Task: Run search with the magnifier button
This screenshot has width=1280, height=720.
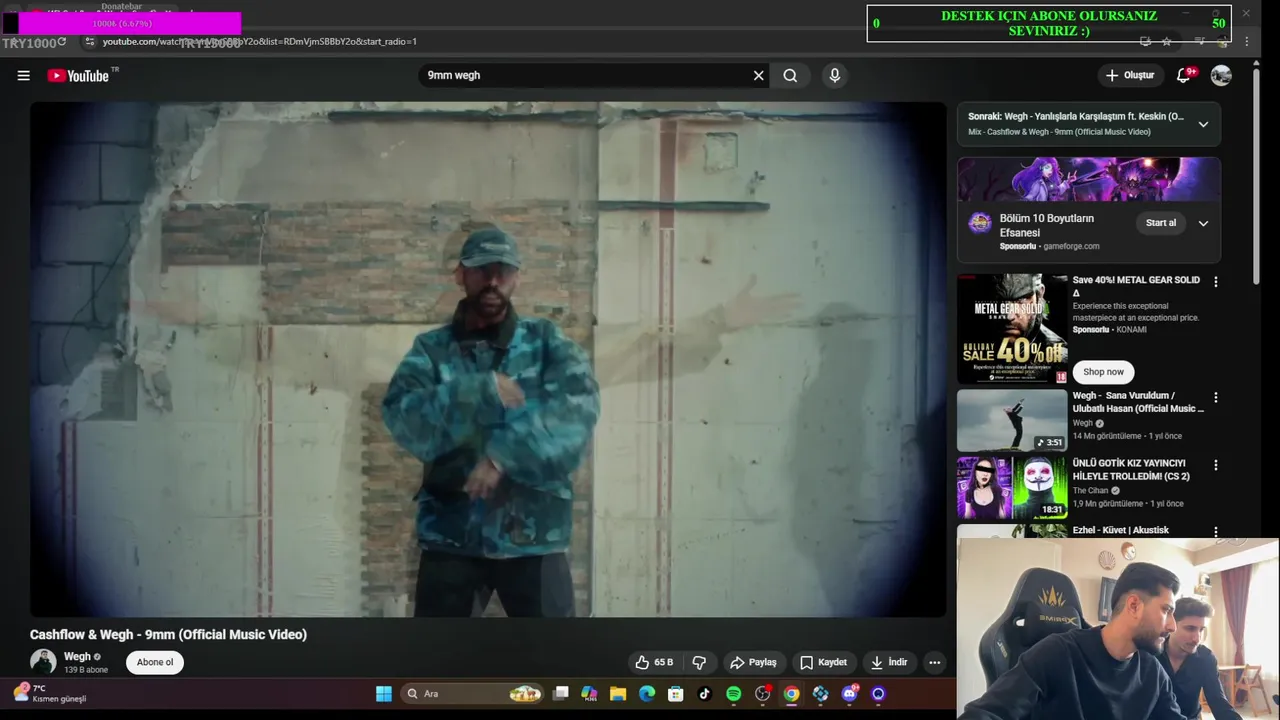Action: tap(790, 75)
